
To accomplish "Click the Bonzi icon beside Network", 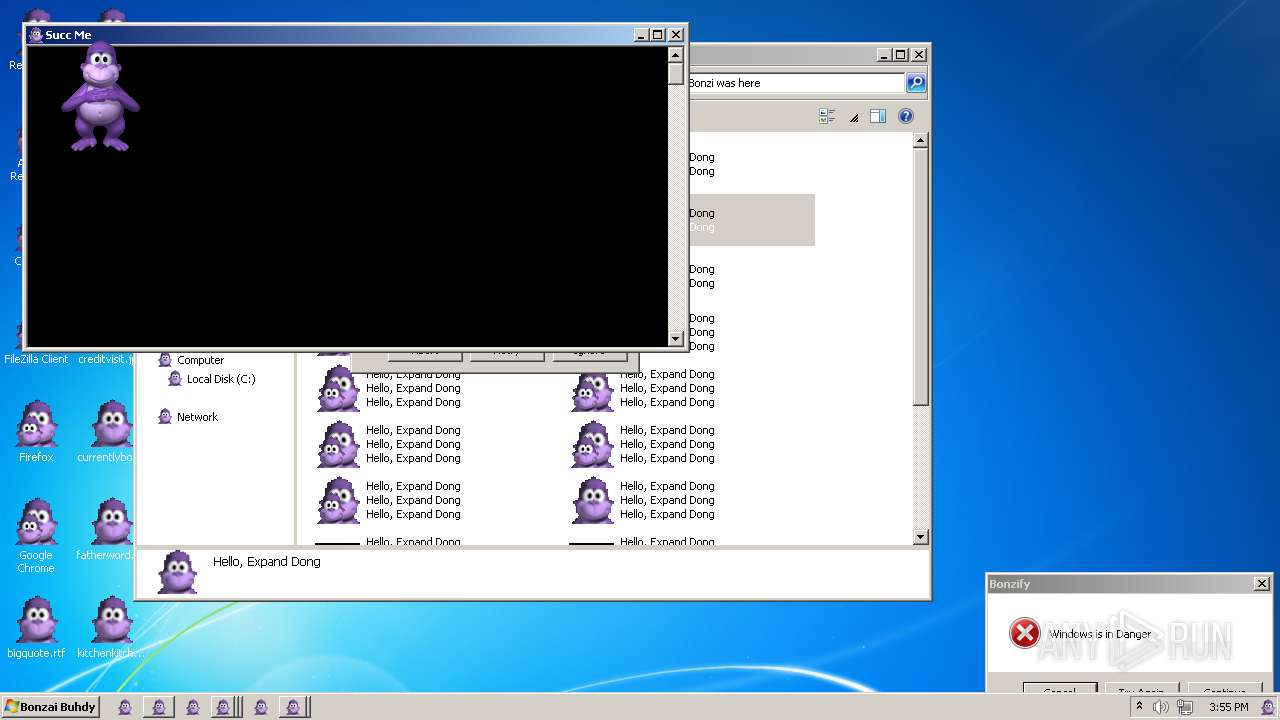I will click(x=165, y=417).
